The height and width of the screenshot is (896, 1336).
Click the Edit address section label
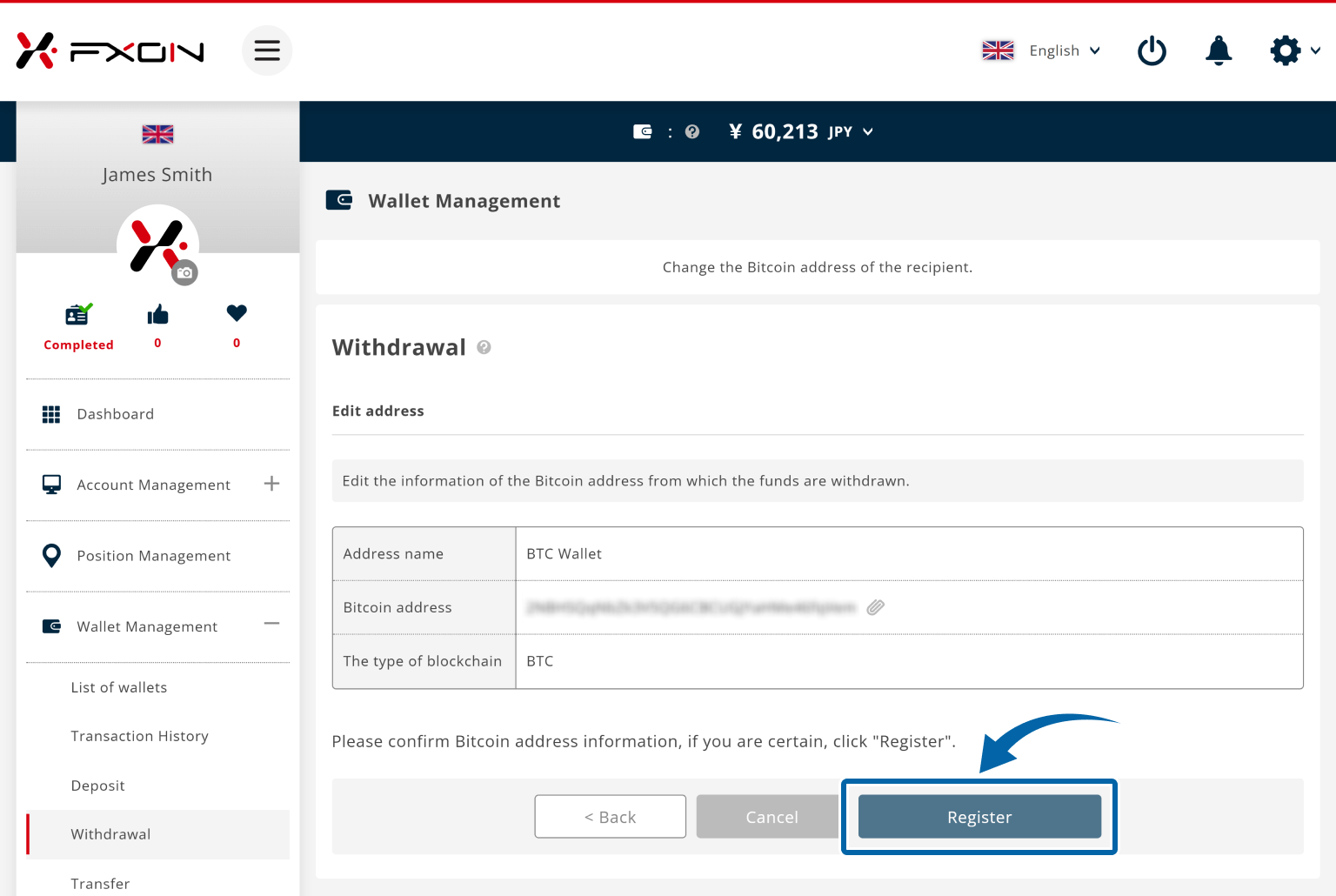click(378, 411)
